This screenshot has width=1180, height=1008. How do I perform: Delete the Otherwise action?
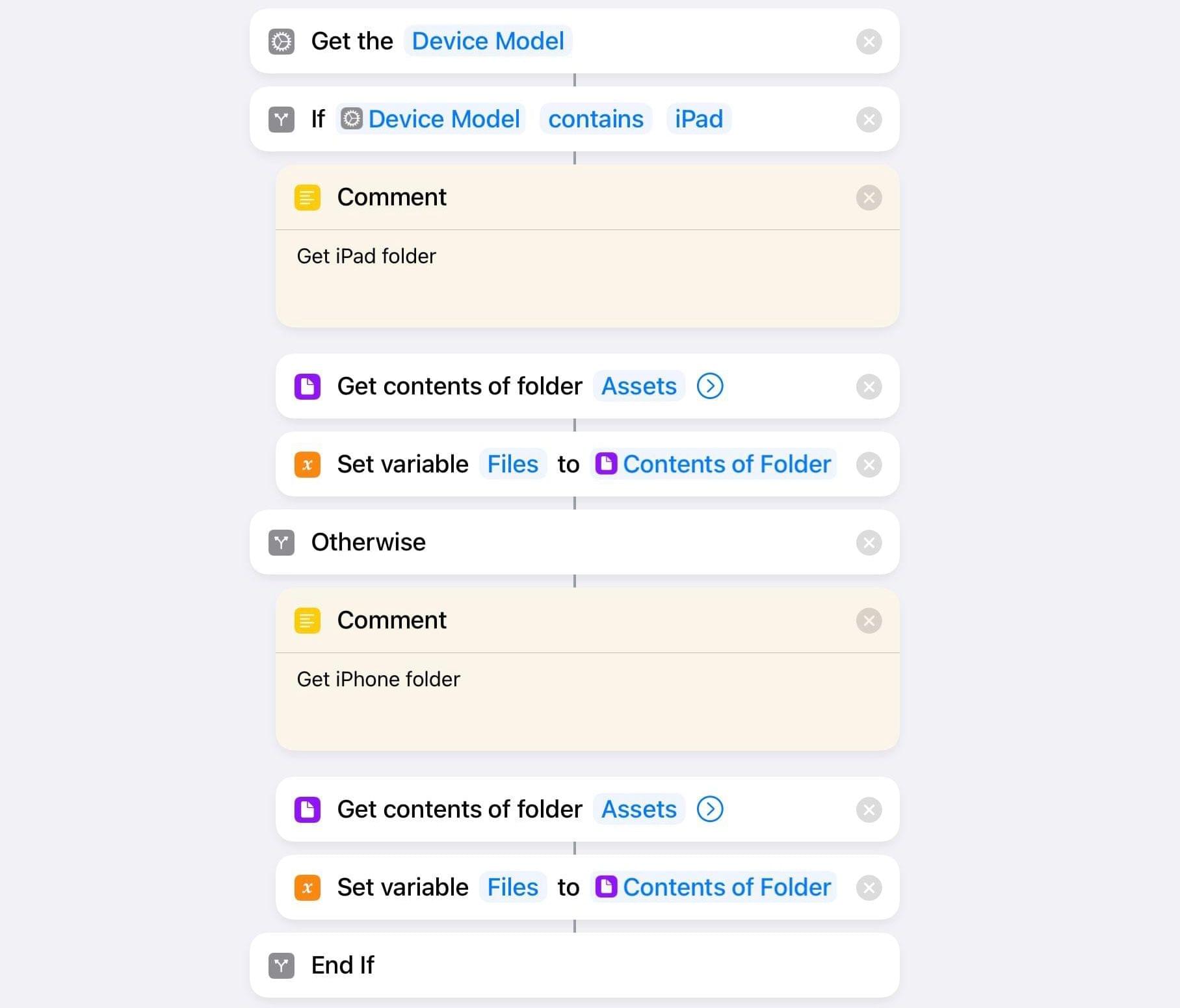pyautogui.click(x=869, y=543)
